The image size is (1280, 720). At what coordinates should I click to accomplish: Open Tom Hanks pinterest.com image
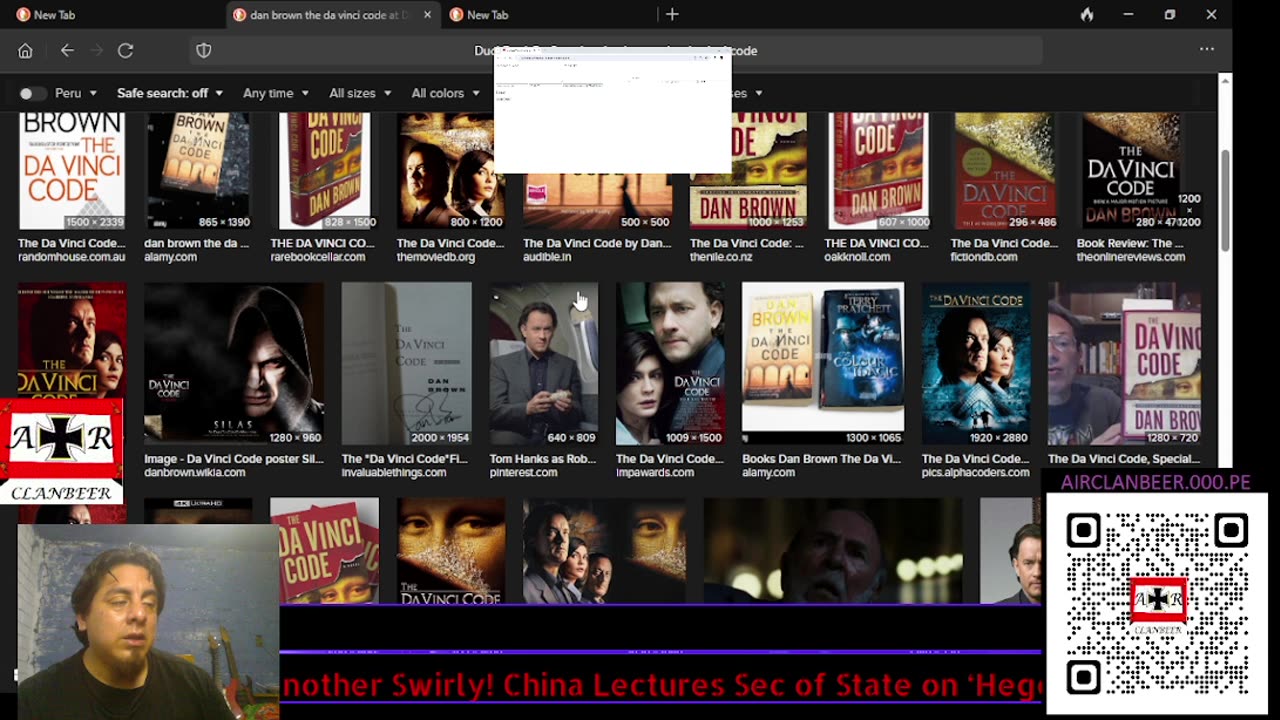click(x=543, y=363)
